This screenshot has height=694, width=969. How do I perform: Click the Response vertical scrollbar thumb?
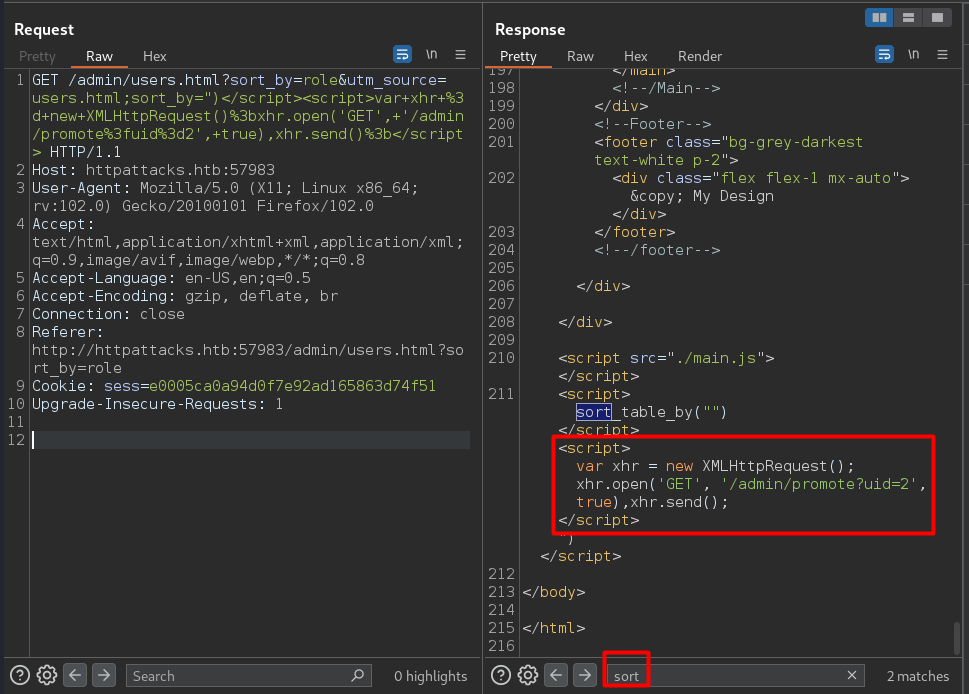[x=957, y=637]
